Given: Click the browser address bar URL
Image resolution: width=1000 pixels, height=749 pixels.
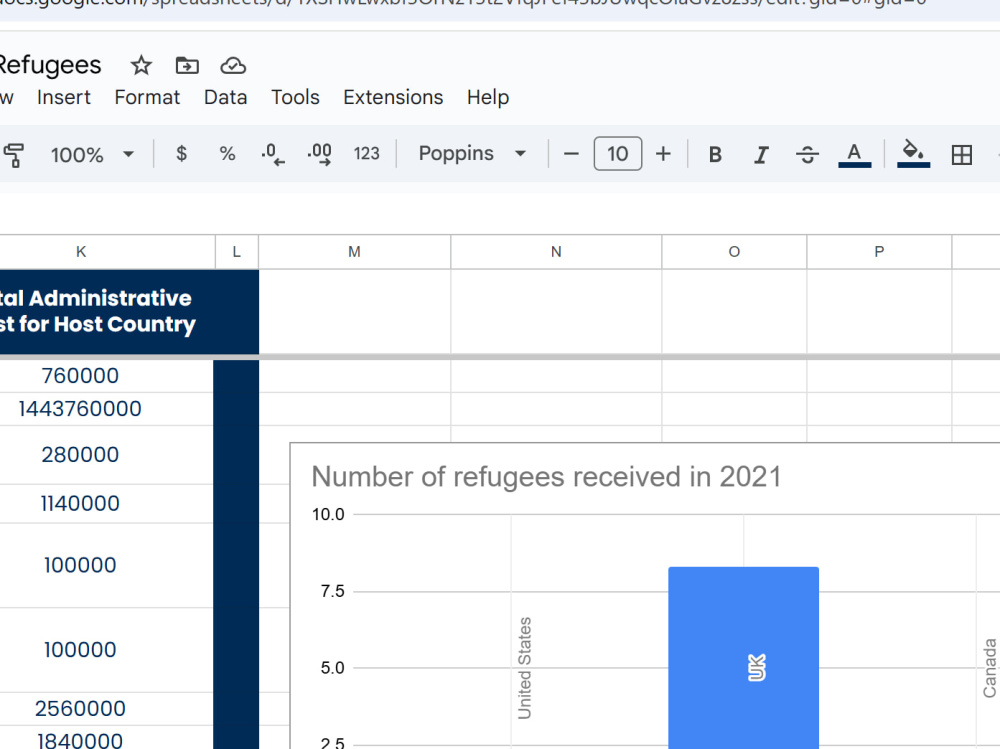Looking at the screenshot, I should click(x=463, y=4).
